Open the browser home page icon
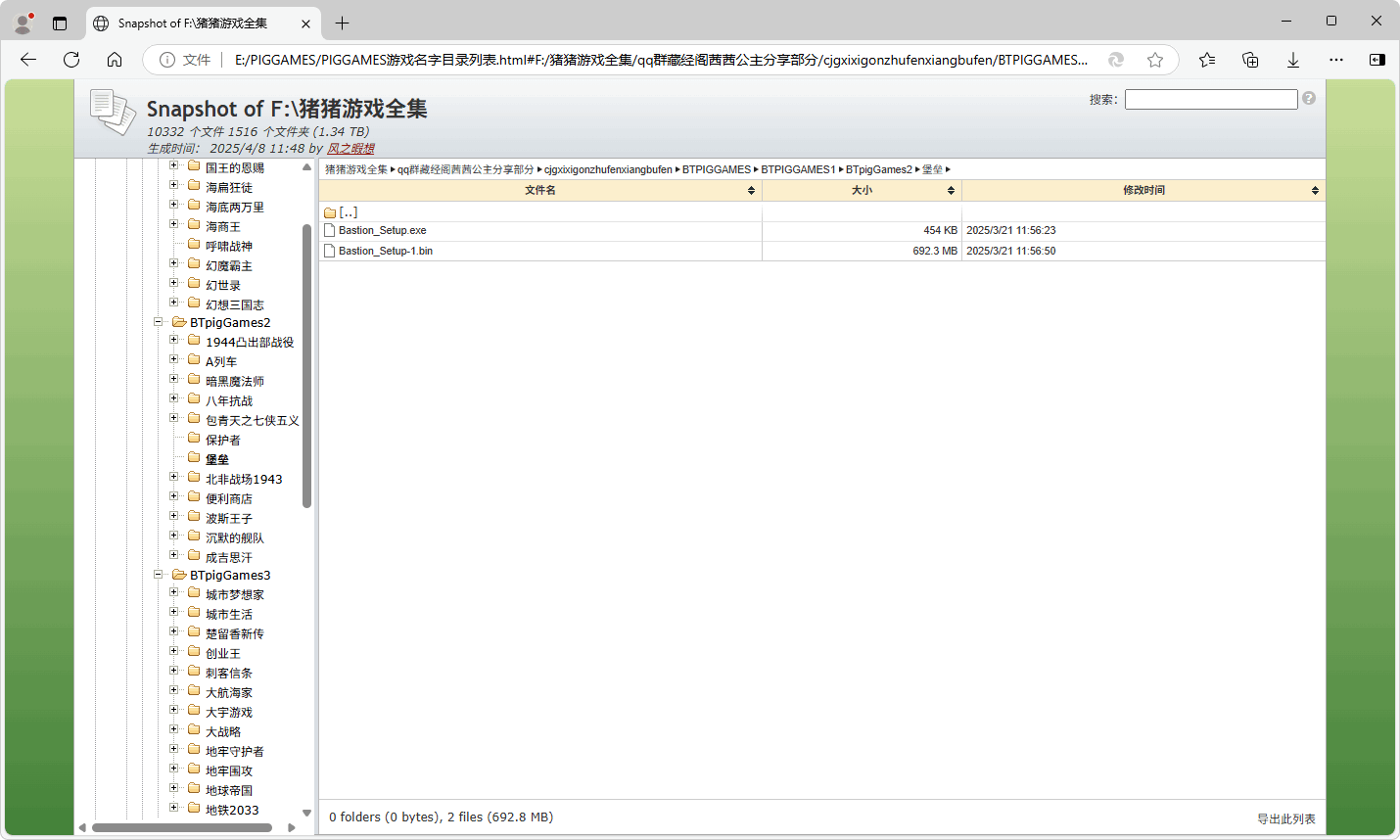The height and width of the screenshot is (840, 1400). click(x=115, y=60)
